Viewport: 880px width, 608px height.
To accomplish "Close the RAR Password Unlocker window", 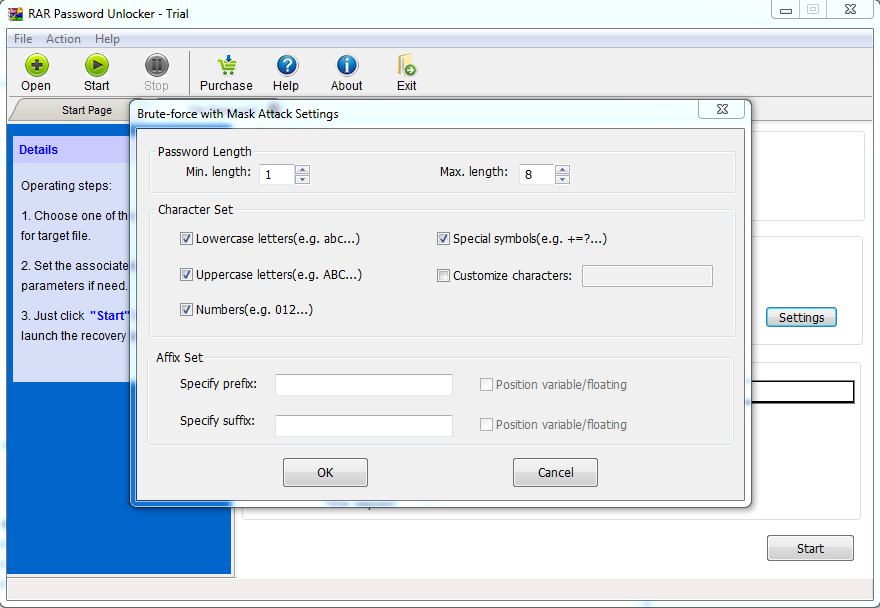I will 850,10.
